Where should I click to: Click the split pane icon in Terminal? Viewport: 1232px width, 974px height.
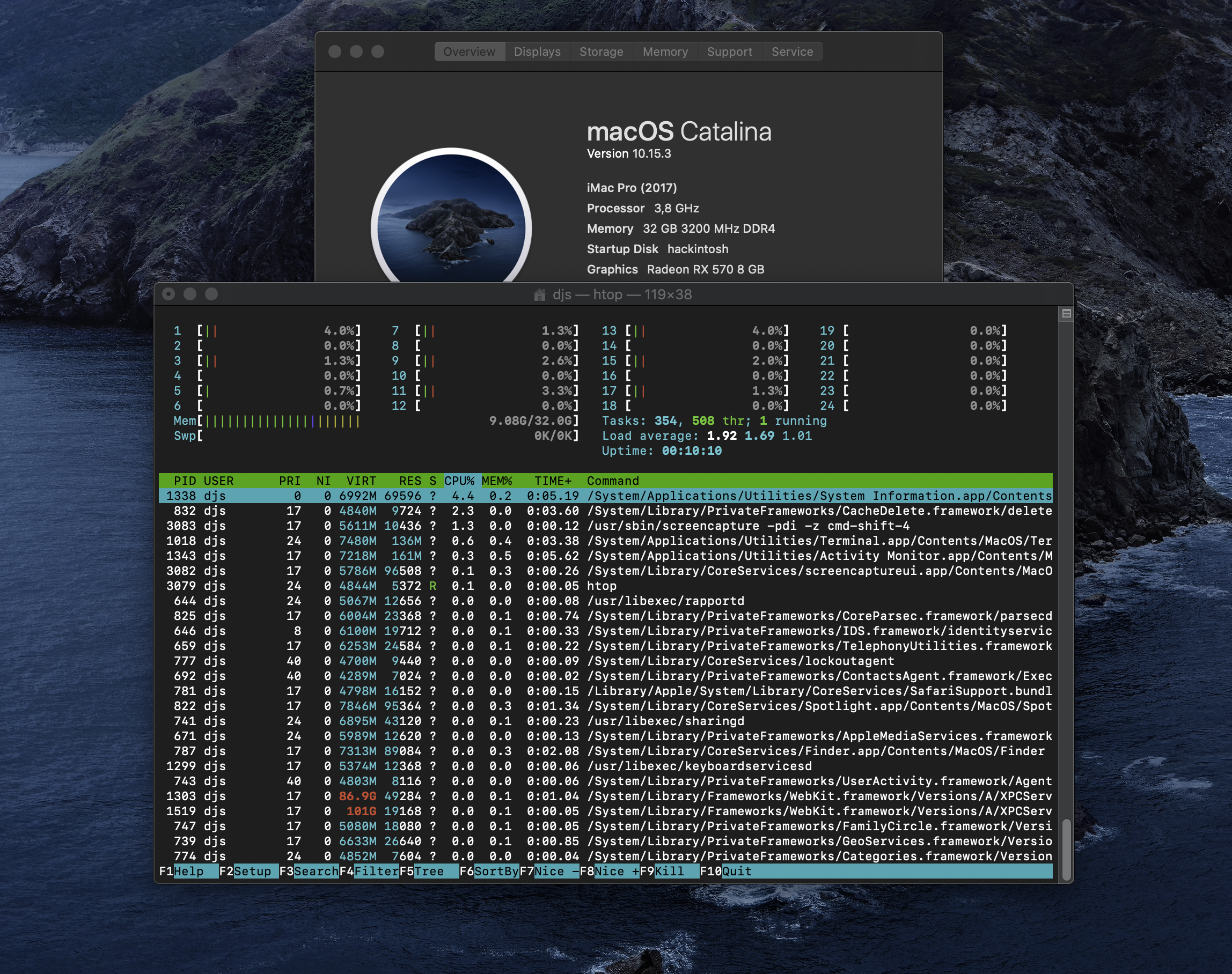pos(1066,313)
